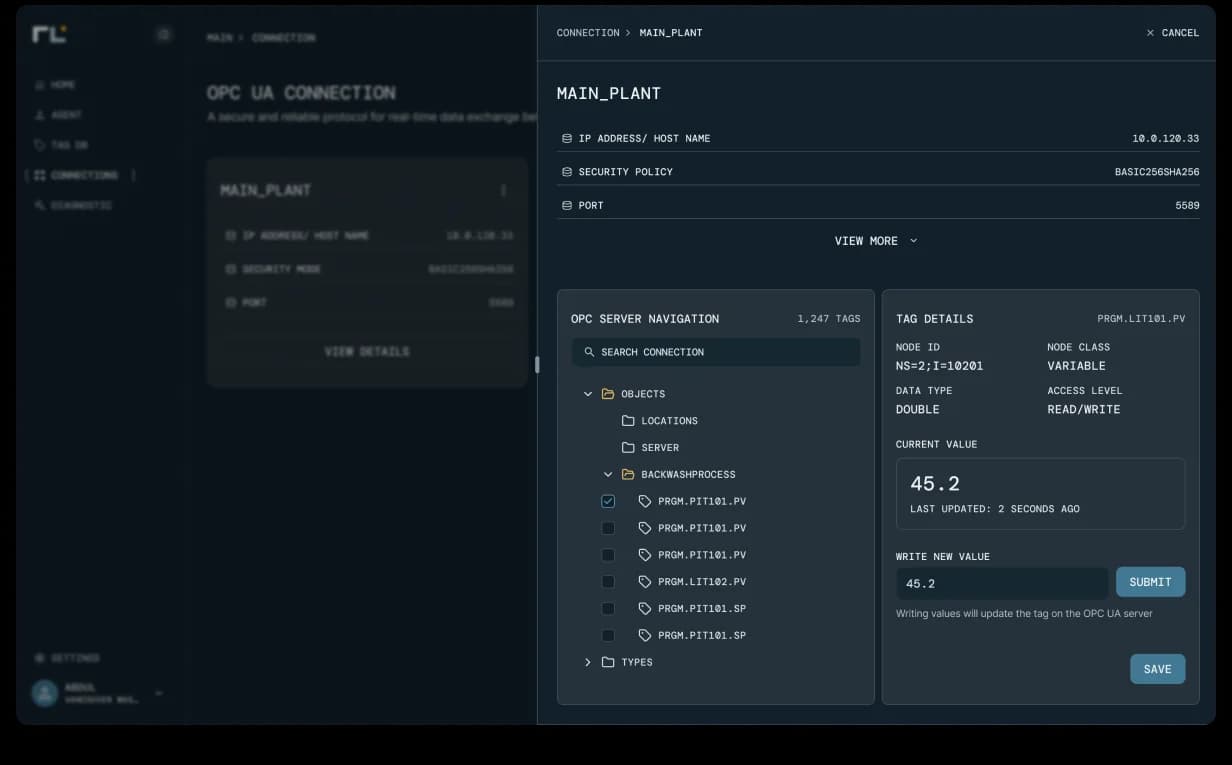
Task: Click the user avatar at the sidebar bottom
Action: (44, 693)
